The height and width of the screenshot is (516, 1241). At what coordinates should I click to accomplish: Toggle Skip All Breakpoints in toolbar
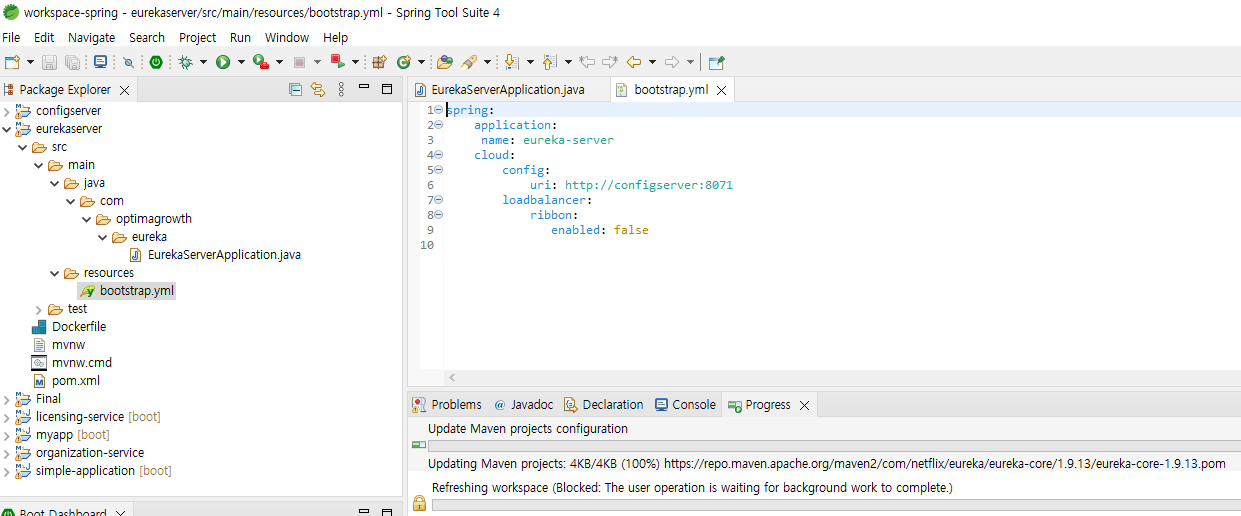128,62
